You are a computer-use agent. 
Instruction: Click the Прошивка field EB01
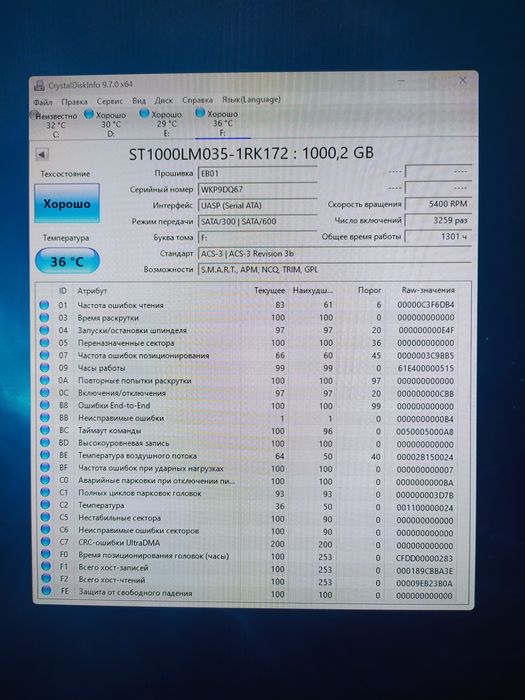pyautogui.click(x=257, y=174)
